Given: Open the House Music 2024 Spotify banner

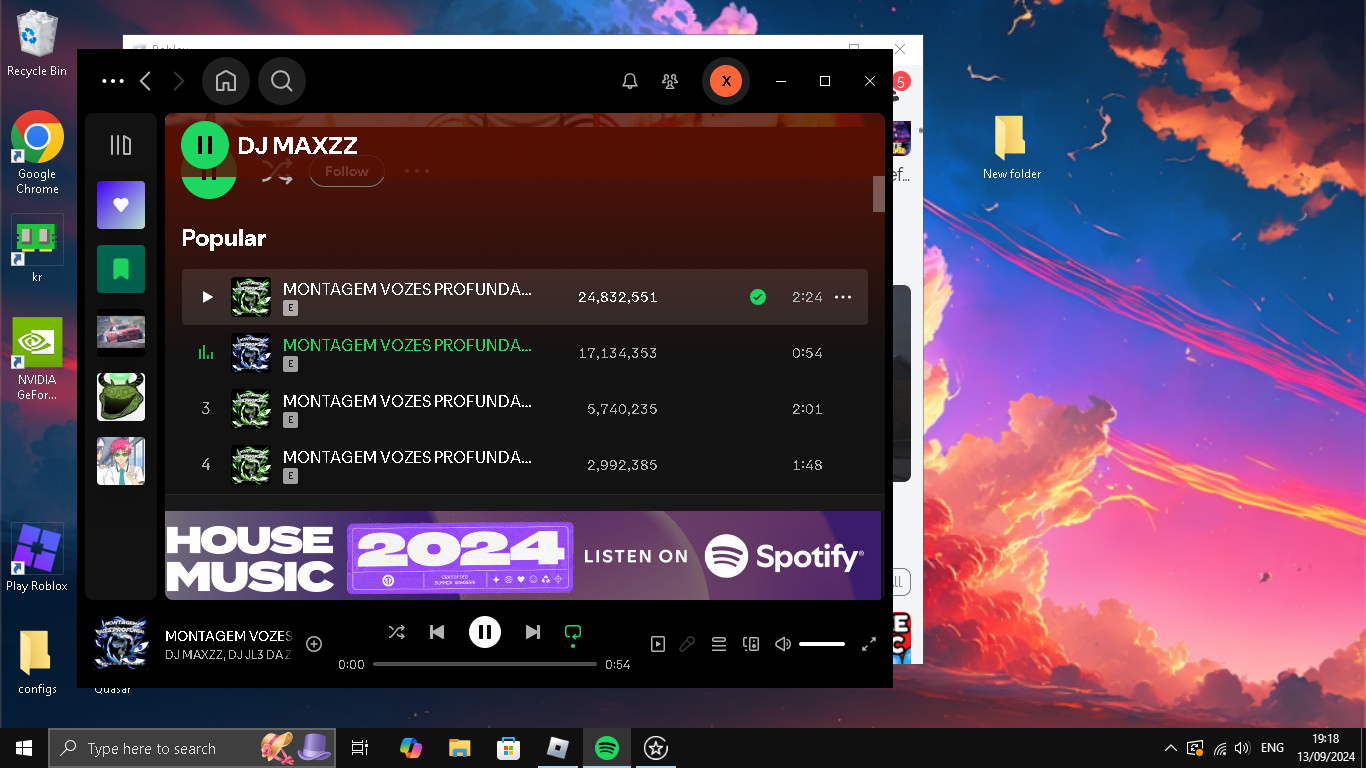Looking at the screenshot, I should point(523,556).
